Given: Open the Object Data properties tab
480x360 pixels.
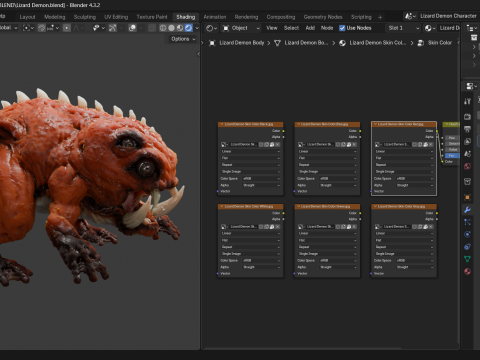Looking at the screenshot, I should 467,259.
